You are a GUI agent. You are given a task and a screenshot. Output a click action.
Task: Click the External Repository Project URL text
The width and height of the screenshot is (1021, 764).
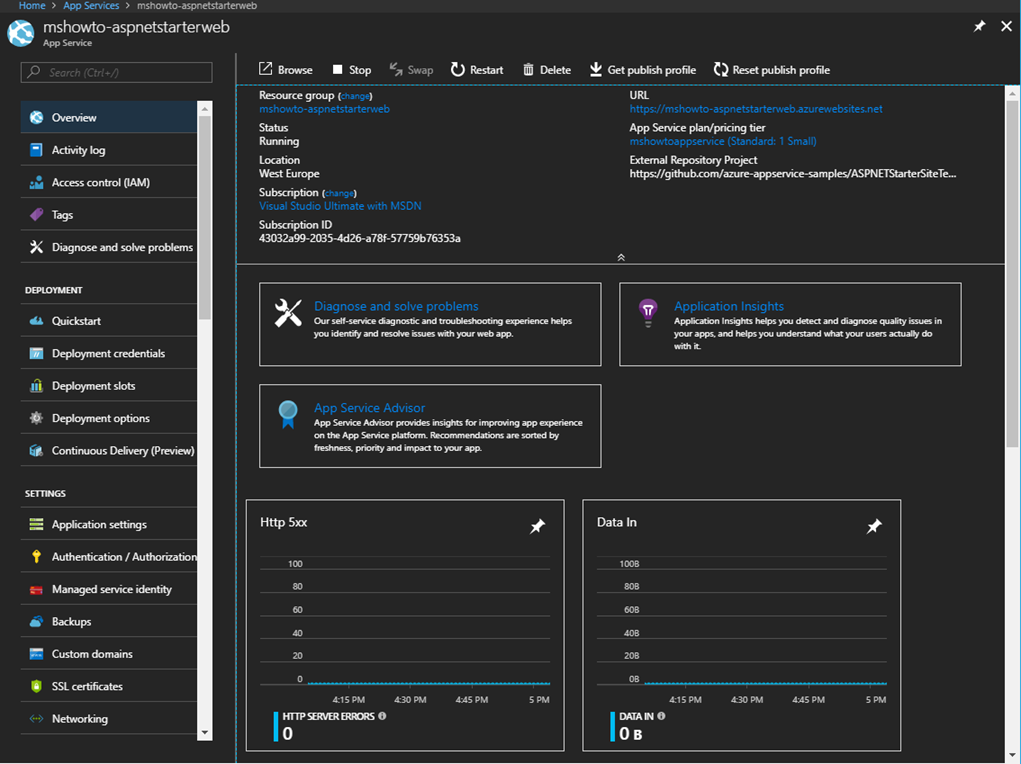pos(792,174)
